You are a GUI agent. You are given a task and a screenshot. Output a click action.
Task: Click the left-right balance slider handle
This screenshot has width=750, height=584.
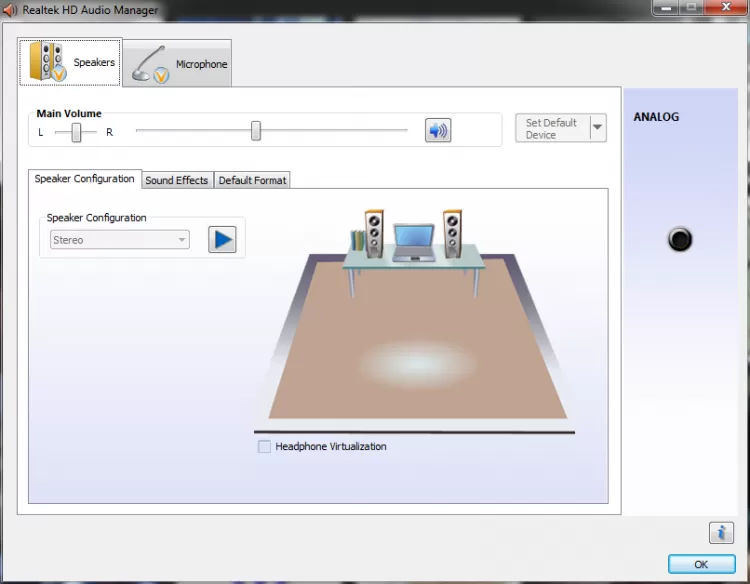tap(76, 132)
